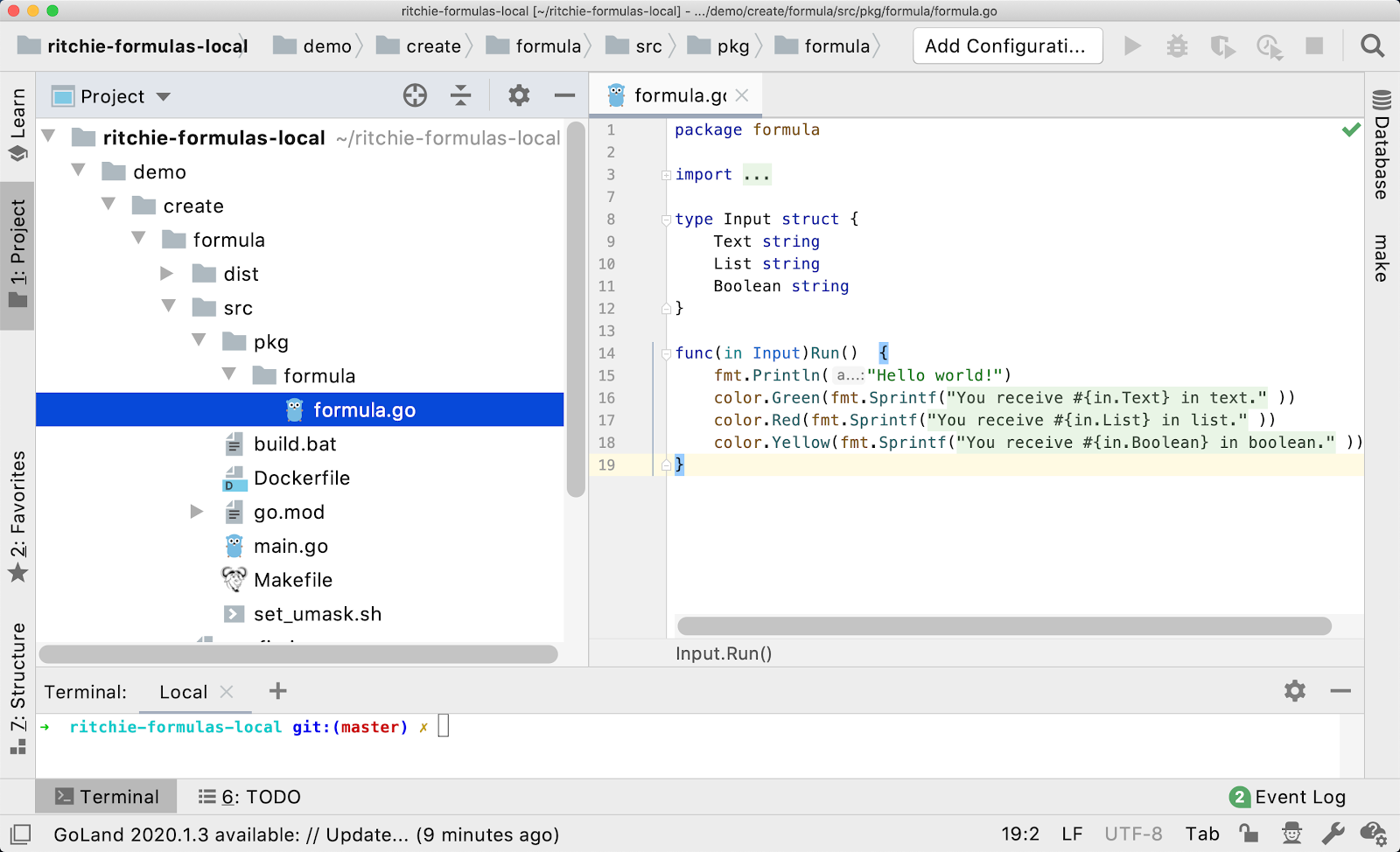Collapse the formula folder under create
The image size is (1400, 852).
[139, 239]
